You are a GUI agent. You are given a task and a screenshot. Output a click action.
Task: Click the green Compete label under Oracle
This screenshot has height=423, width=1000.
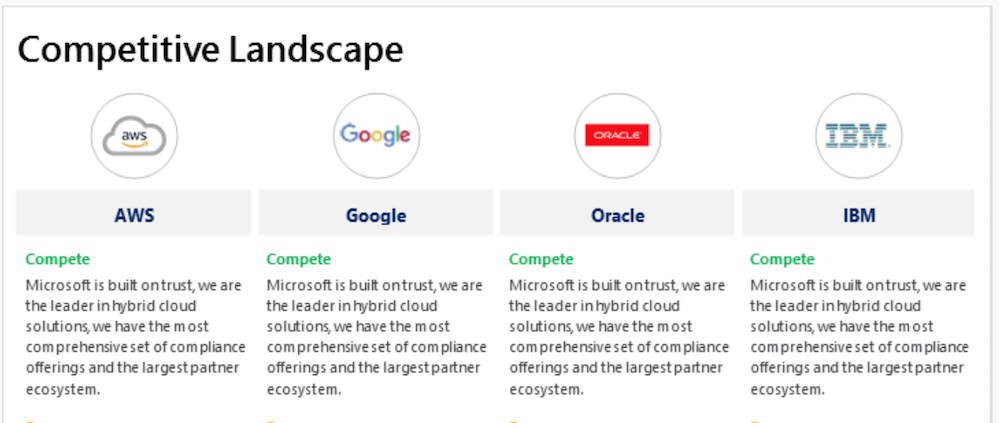[541, 259]
